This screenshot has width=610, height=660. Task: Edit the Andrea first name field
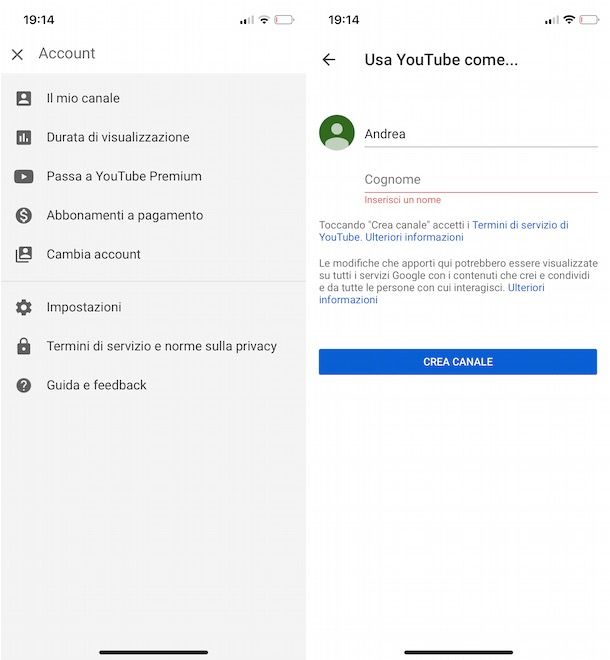(481, 135)
